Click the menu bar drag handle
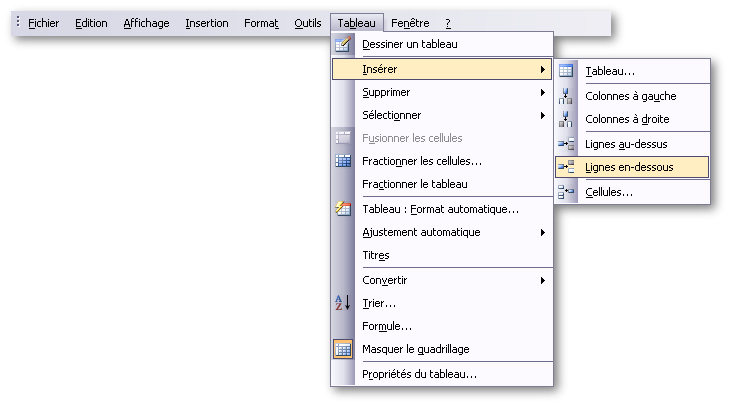This screenshot has width=730, height=406. coord(18,22)
